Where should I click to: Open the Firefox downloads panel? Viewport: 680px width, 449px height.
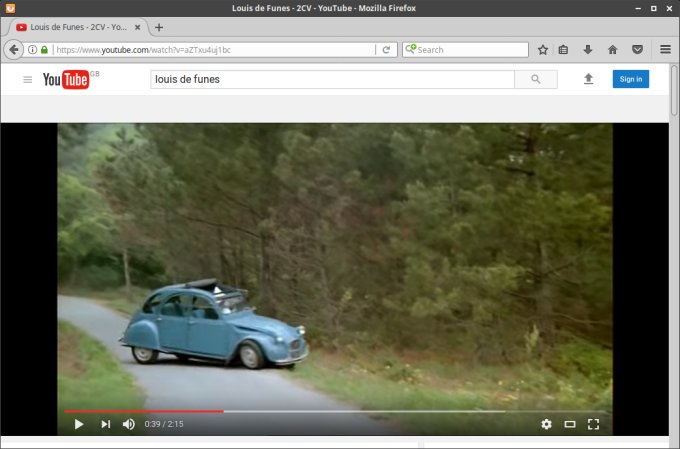[588, 49]
